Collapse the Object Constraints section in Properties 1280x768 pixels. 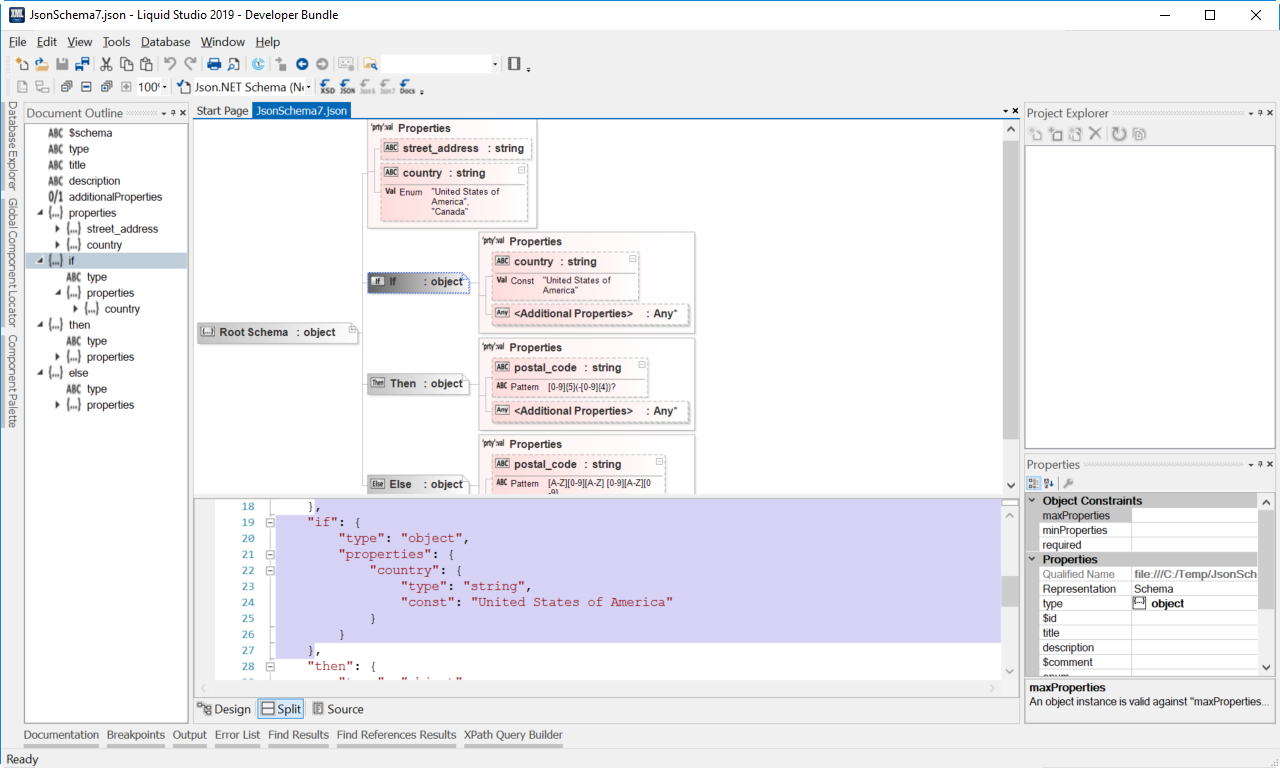(x=1032, y=500)
